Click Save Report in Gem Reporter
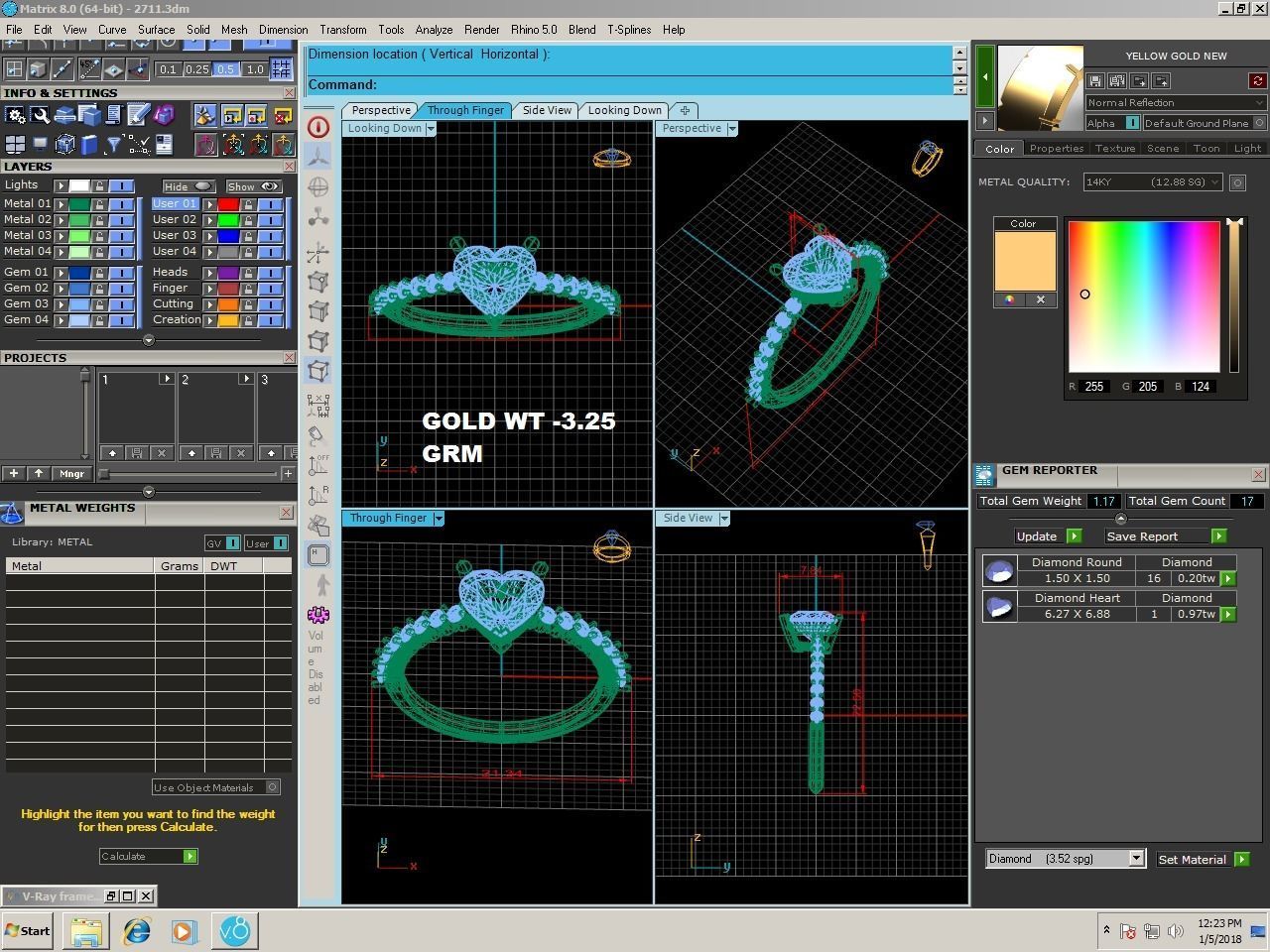 coord(1166,536)
